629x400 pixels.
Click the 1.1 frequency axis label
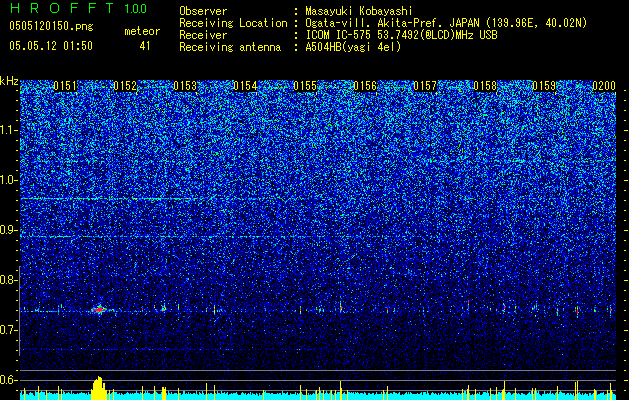pos(8,130)
